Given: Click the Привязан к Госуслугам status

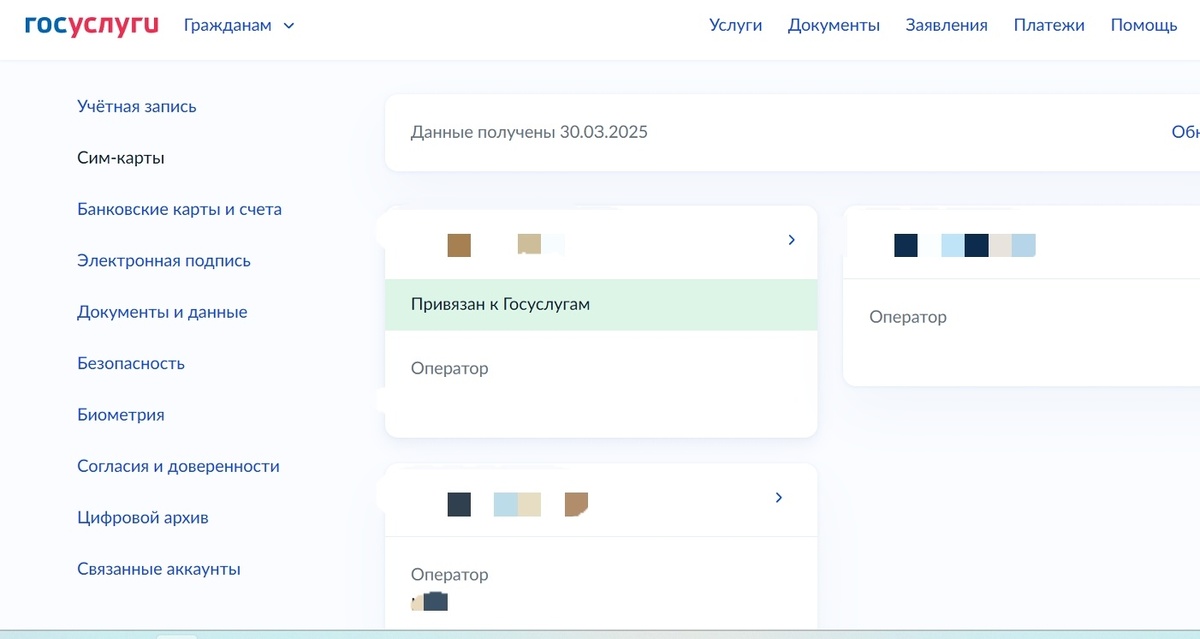Looking at the screenshot, I should point(601,304).
